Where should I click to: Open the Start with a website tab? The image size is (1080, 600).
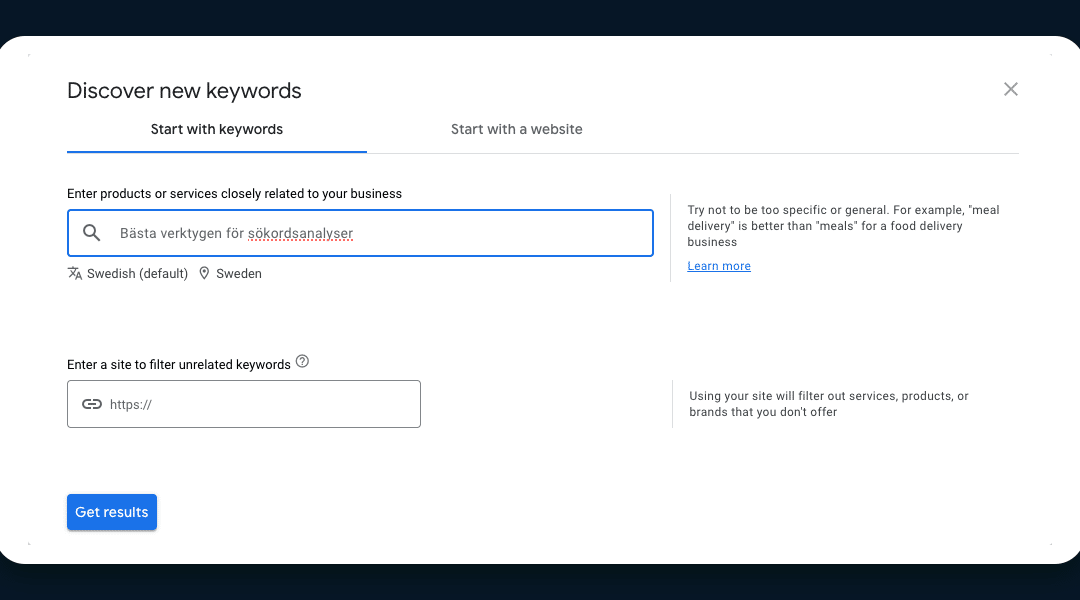pyautogui.click(x=517, y=130)
